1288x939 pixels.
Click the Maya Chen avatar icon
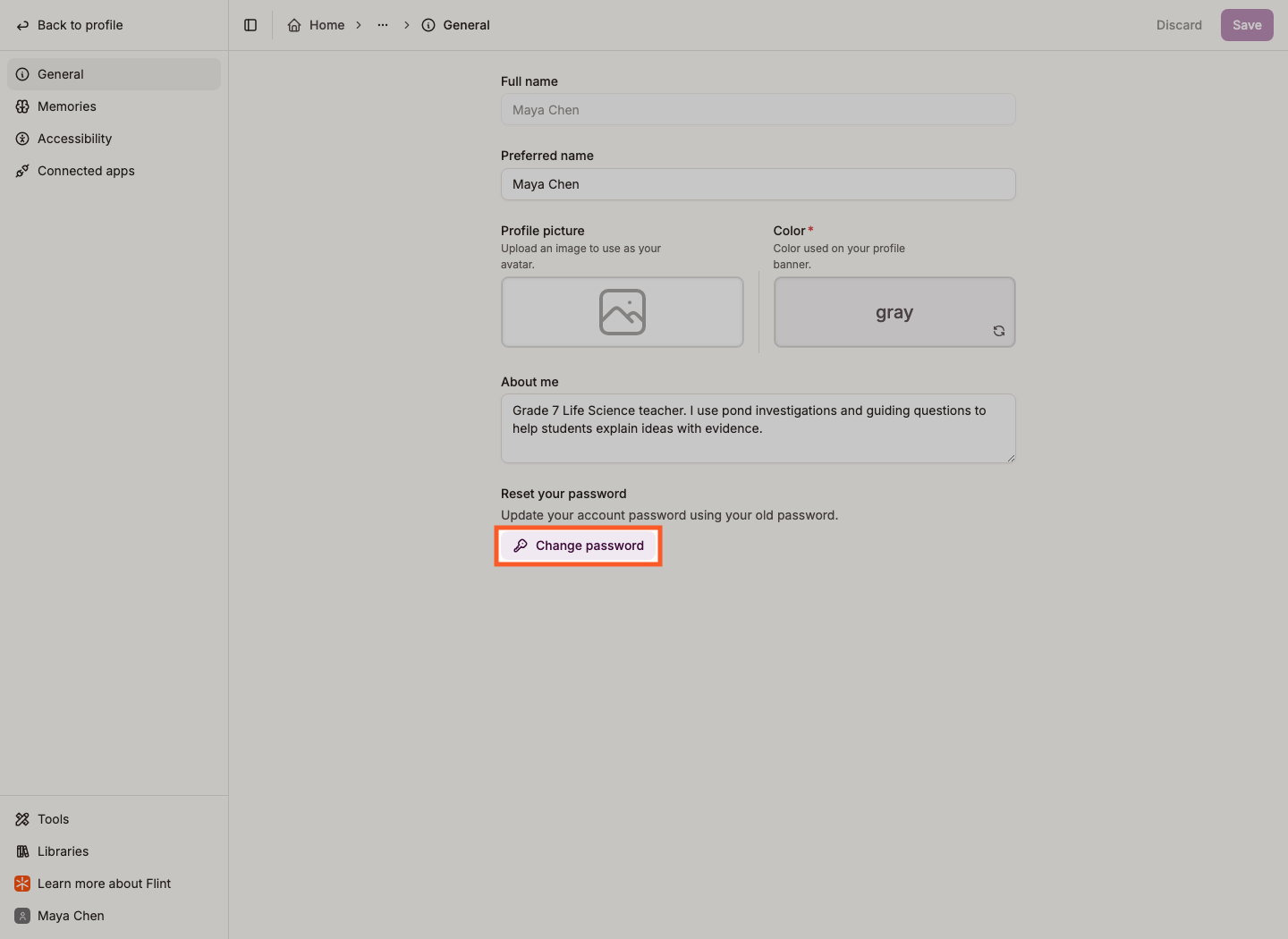22,916
